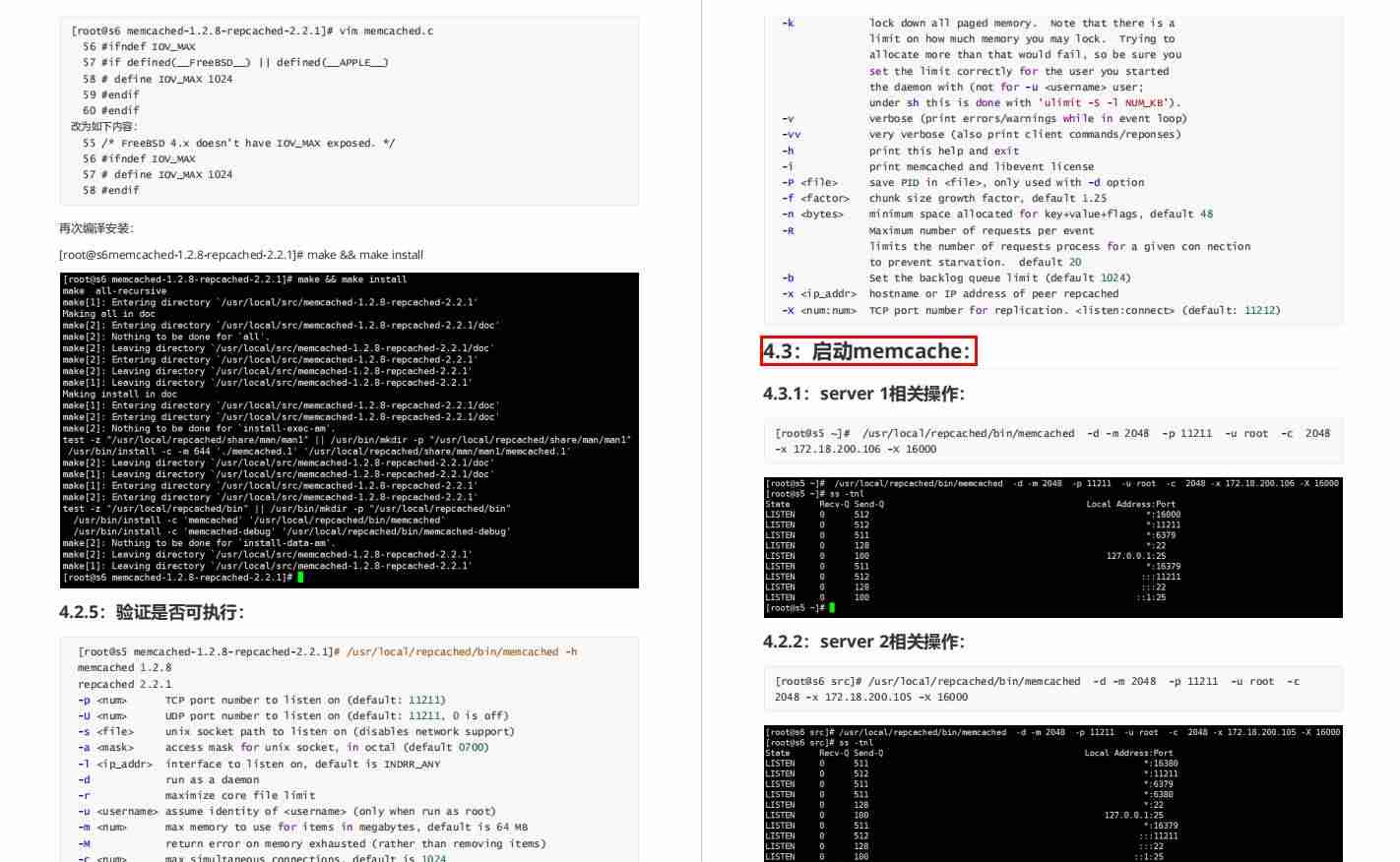Click the "-M return error on memory exhausted" line
This screenshot has width=1400, height=862.
pyautogui.click(x=312, y=843)
